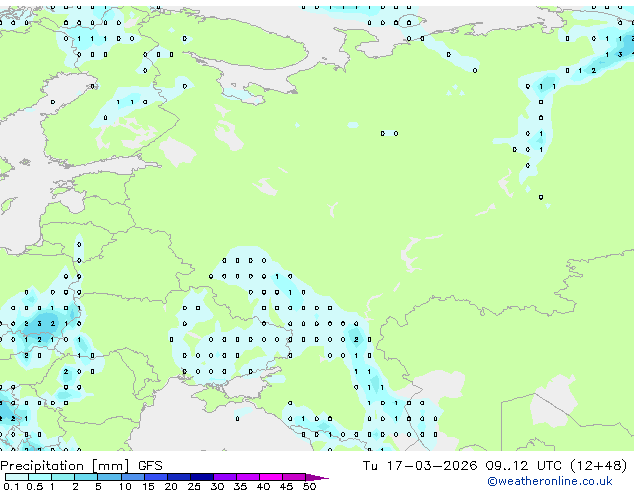Click the legend swatch between 0.1 and 0.5
Viewport: 634px width, 490px height.
17,477
